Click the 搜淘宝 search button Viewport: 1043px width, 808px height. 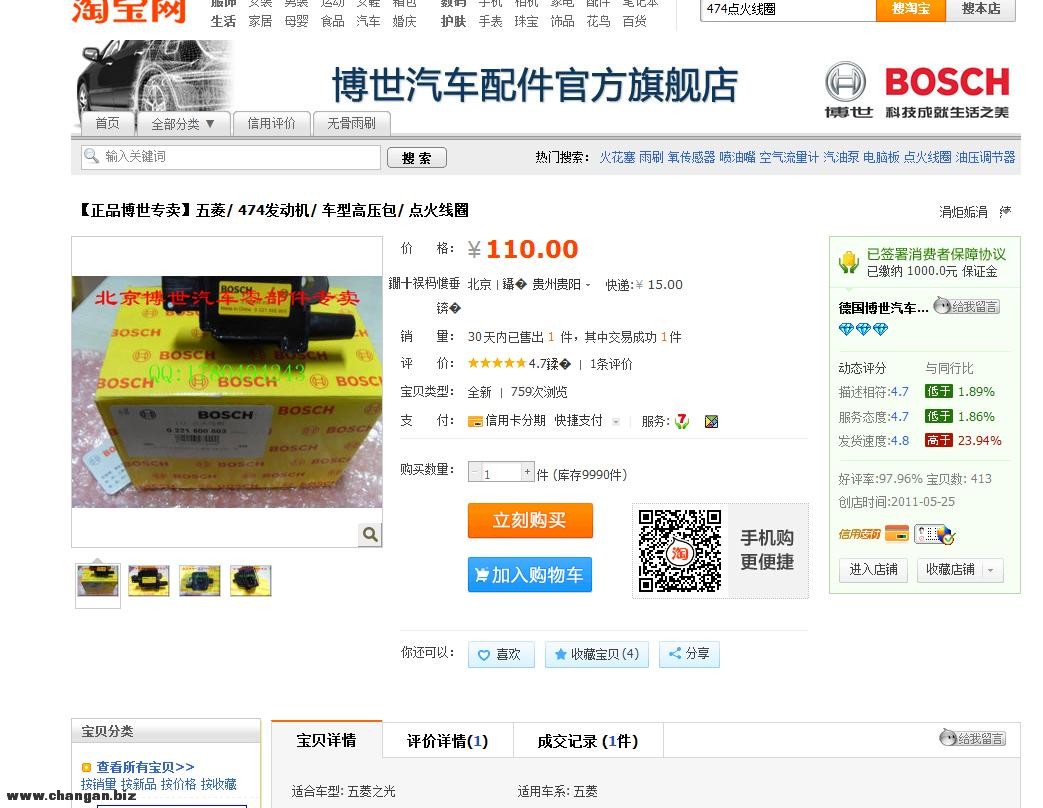tap(911, 9)
